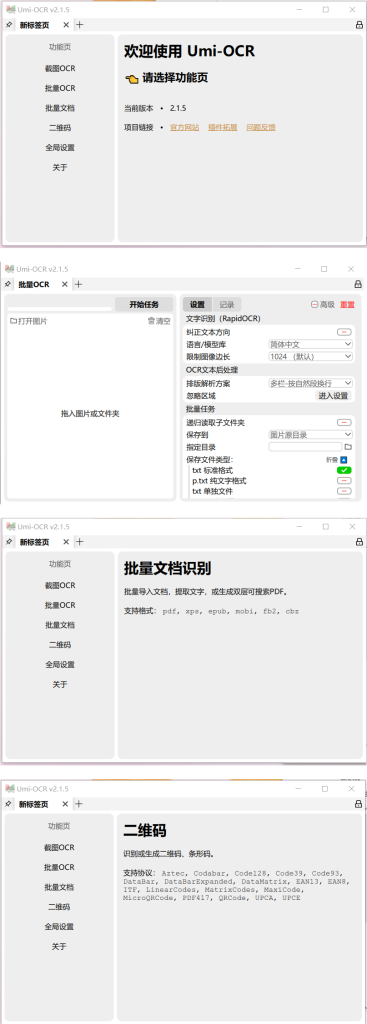This screenshot has height=1024, width=367.
Task: Click lock icon in the 二维码 window
Action: [359, 804]
